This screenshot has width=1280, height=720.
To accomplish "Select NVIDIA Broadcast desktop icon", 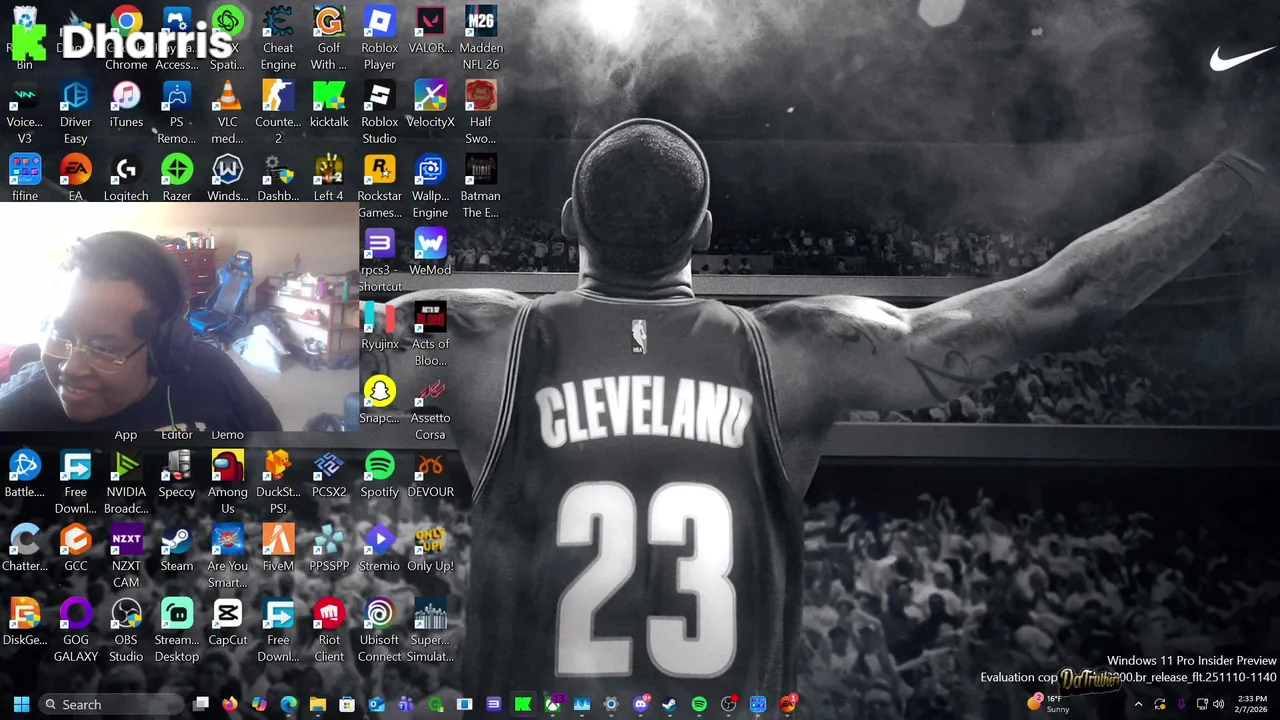I will [126, 482].
